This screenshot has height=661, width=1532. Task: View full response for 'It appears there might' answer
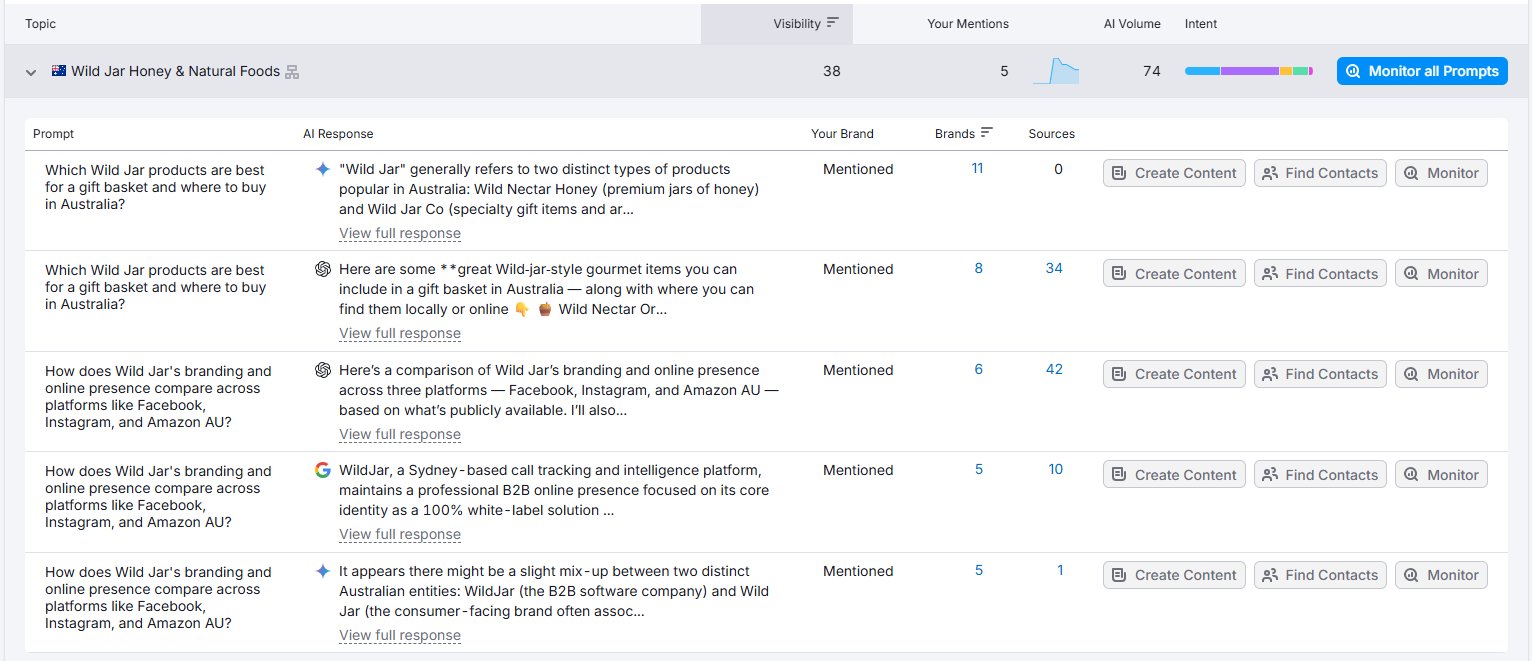(400, 635)
